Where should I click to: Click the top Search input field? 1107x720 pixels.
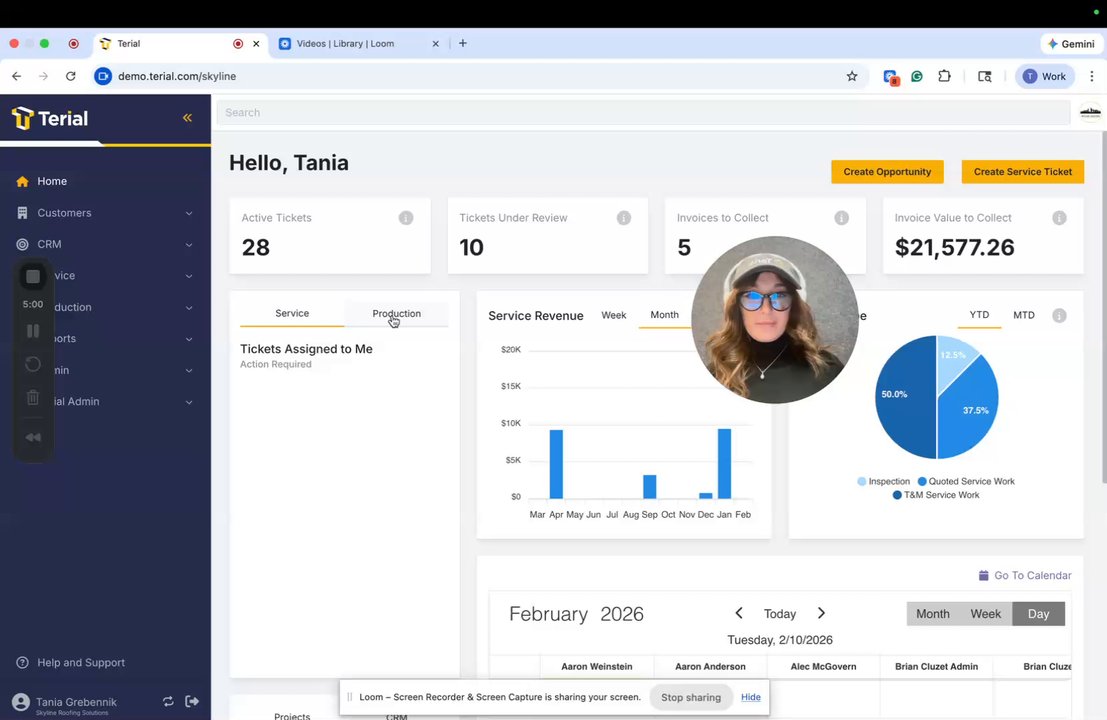point(643,112)
